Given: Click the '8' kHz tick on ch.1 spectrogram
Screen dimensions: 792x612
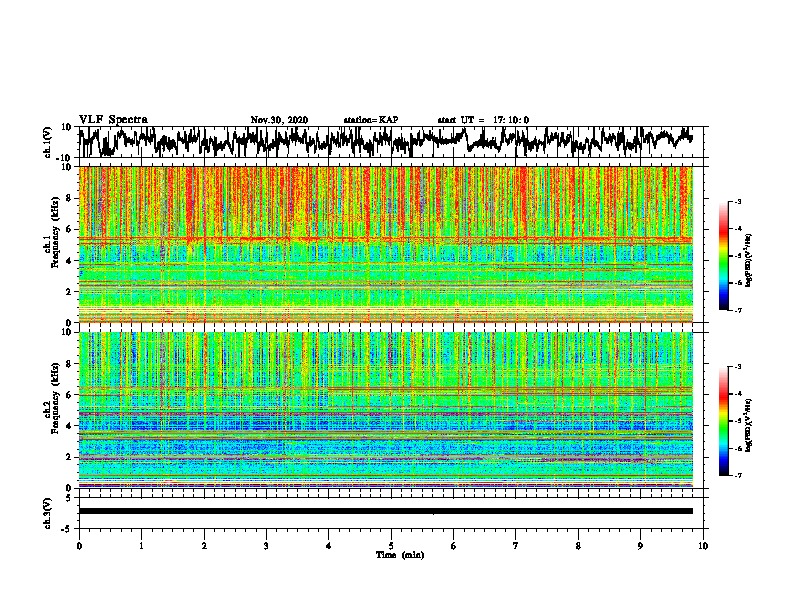Looking at the screenshot, I should tap(69, 198).
